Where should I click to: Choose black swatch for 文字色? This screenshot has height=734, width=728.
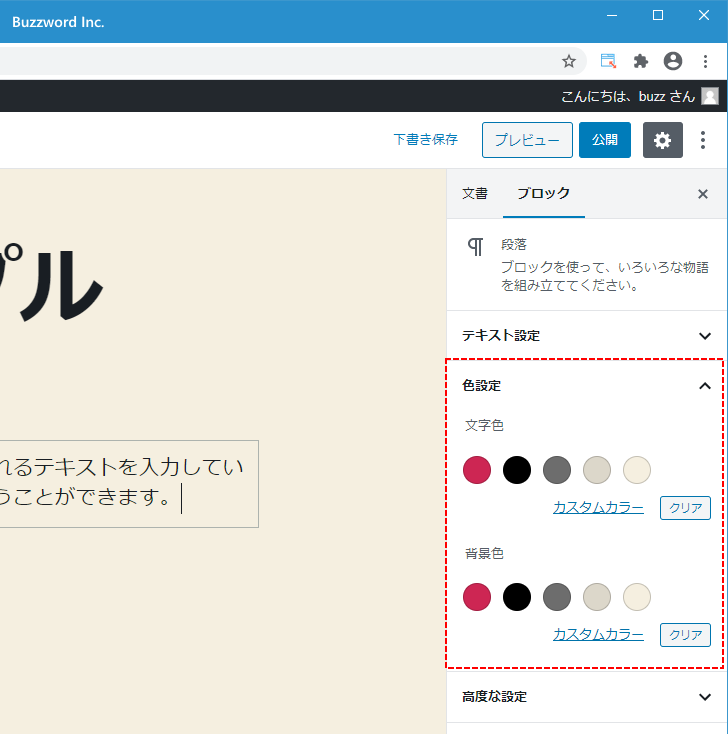[x=517, y=470]
